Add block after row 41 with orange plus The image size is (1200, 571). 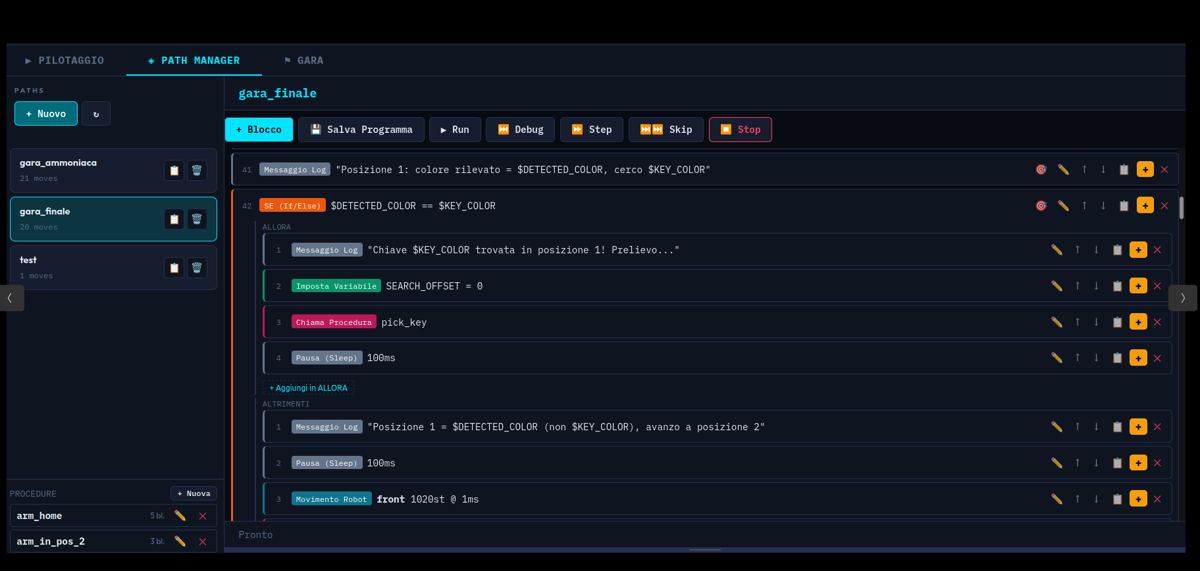click(x=1145, y=170)
